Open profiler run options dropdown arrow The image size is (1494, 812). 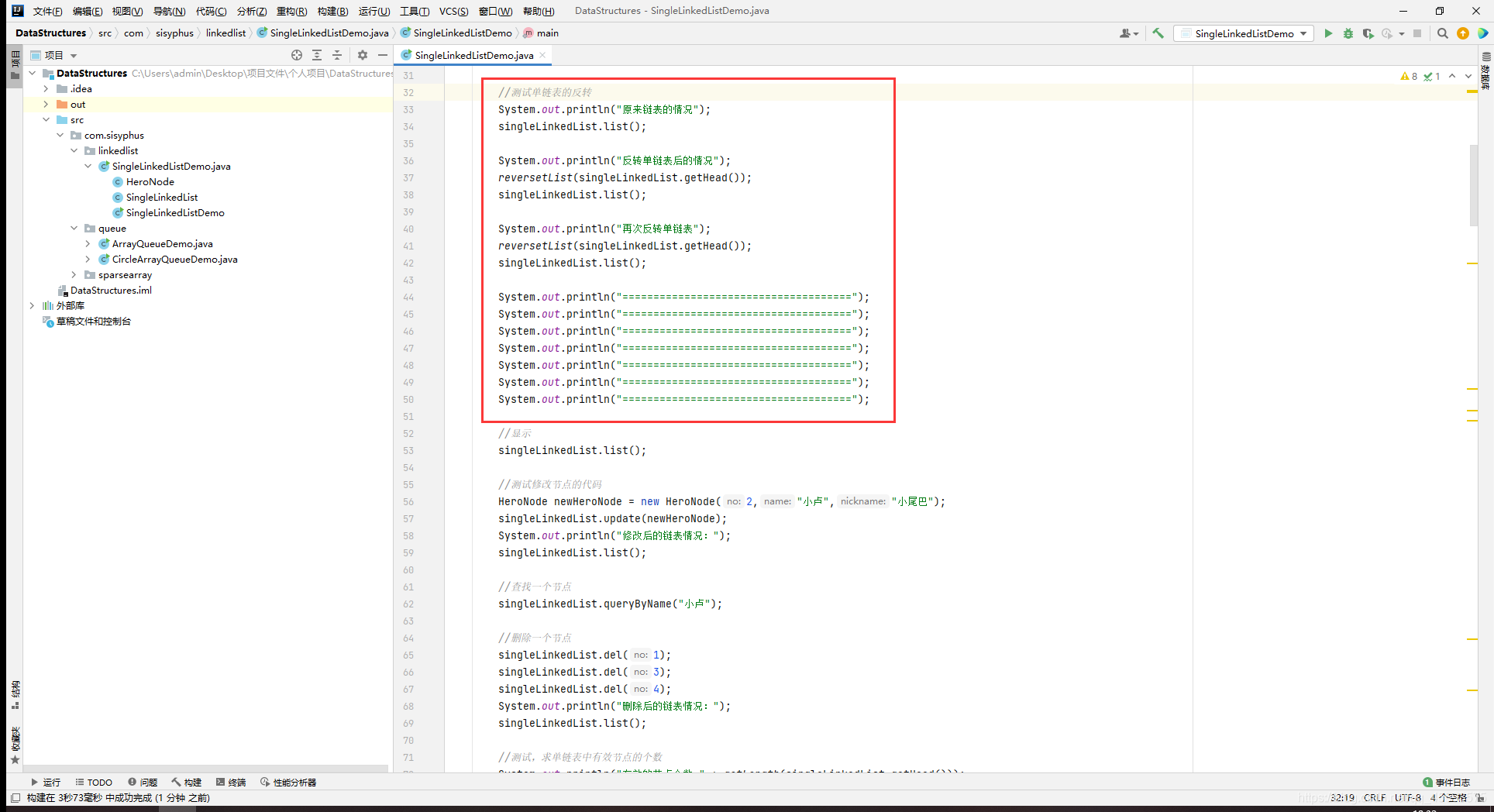pos(1402,33)
